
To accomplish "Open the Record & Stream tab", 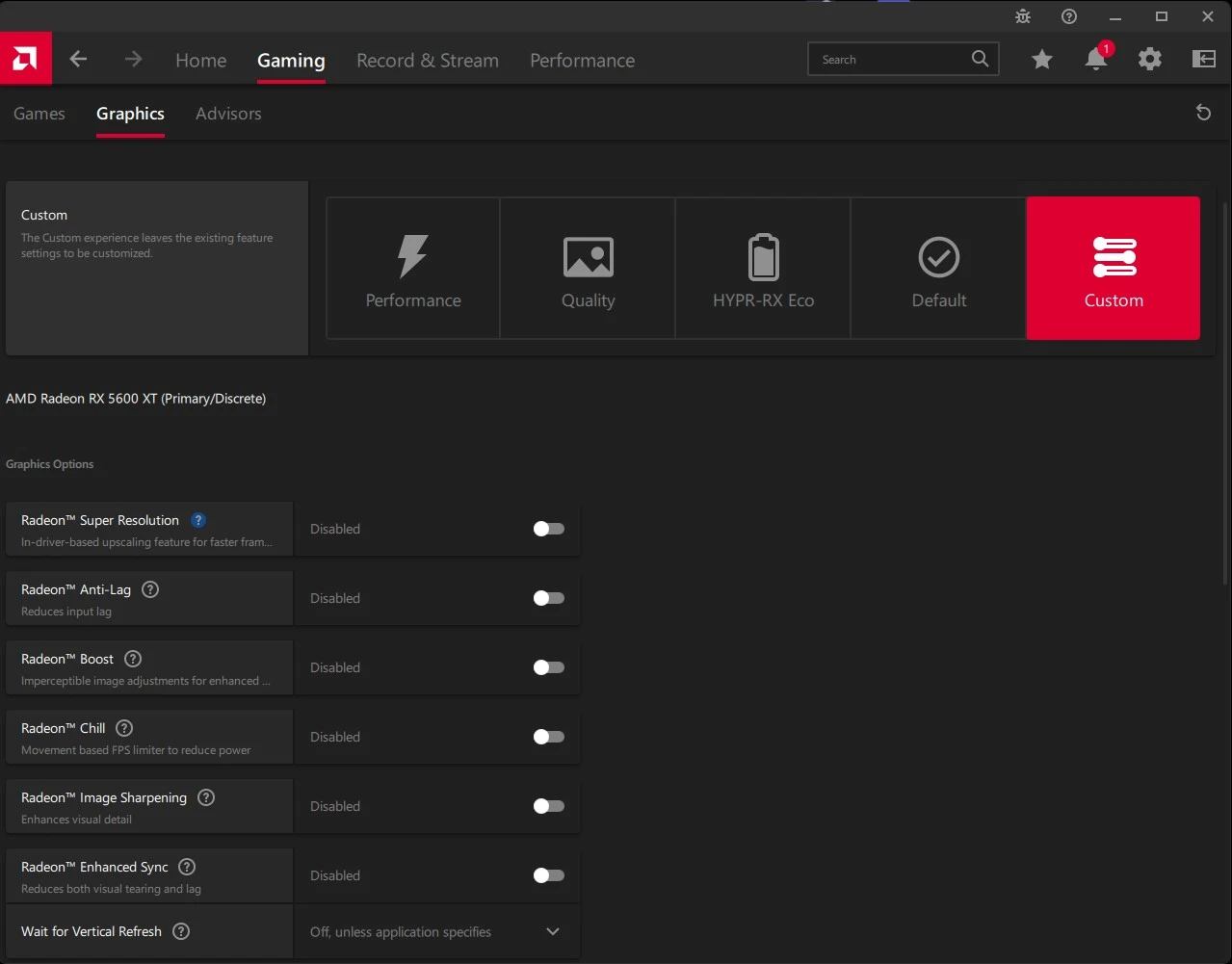I will (428, 60).
